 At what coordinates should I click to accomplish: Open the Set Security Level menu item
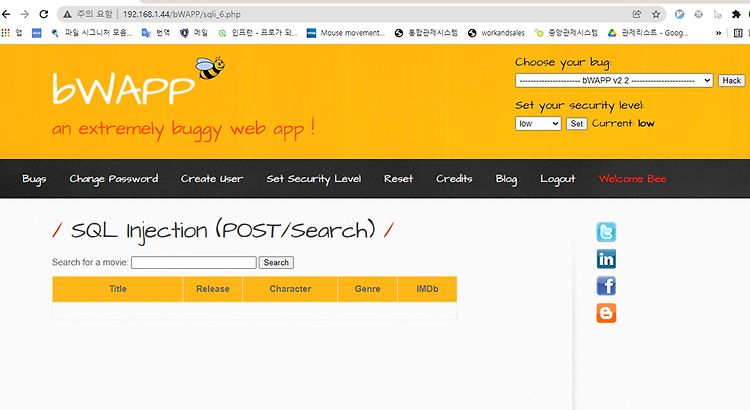pos(314,179)
